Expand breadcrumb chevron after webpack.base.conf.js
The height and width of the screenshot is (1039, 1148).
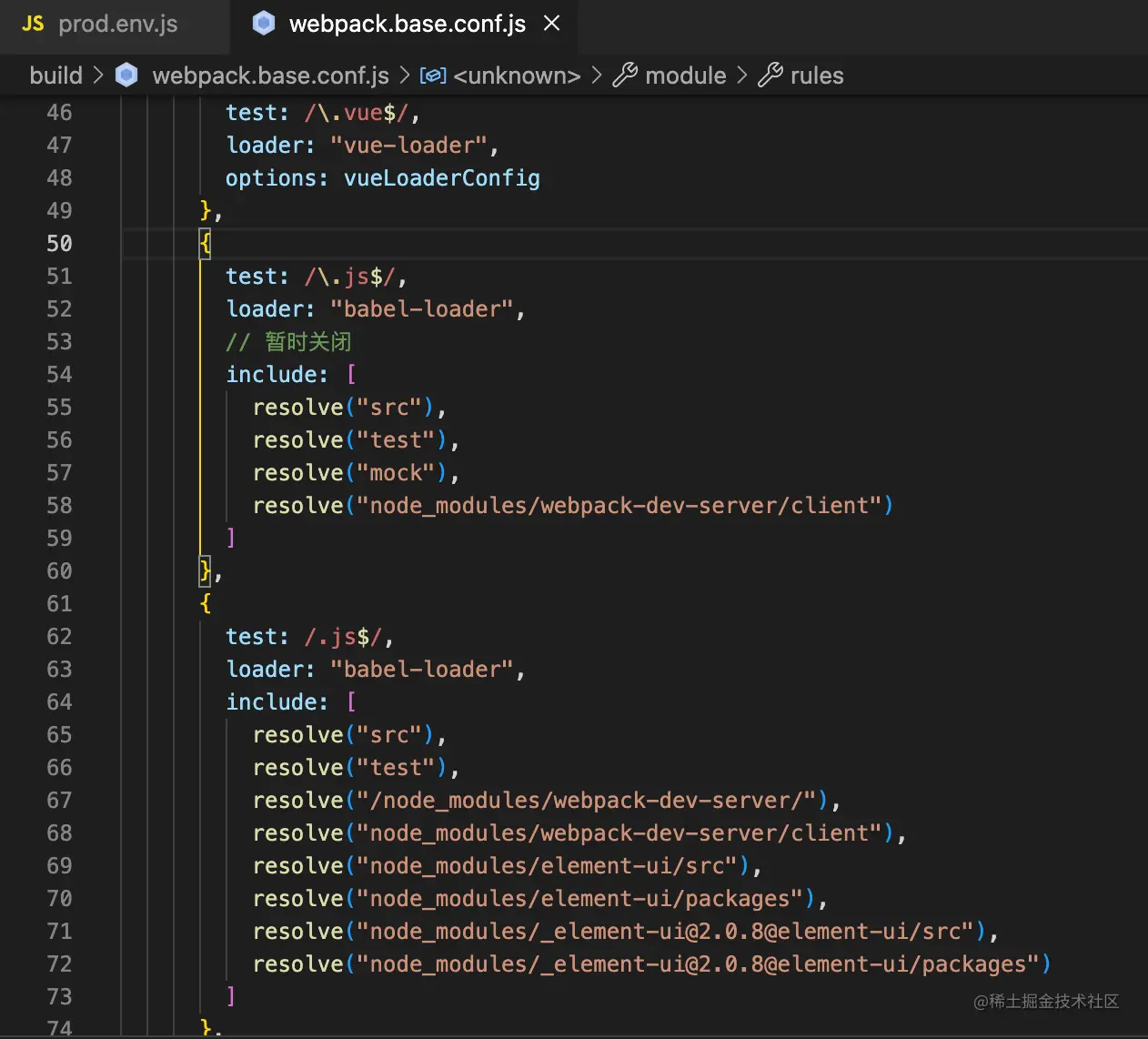[405, 76]
